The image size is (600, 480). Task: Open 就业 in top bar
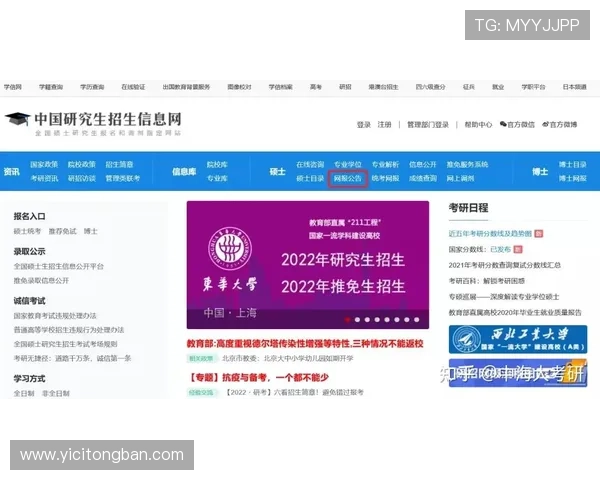498,87
